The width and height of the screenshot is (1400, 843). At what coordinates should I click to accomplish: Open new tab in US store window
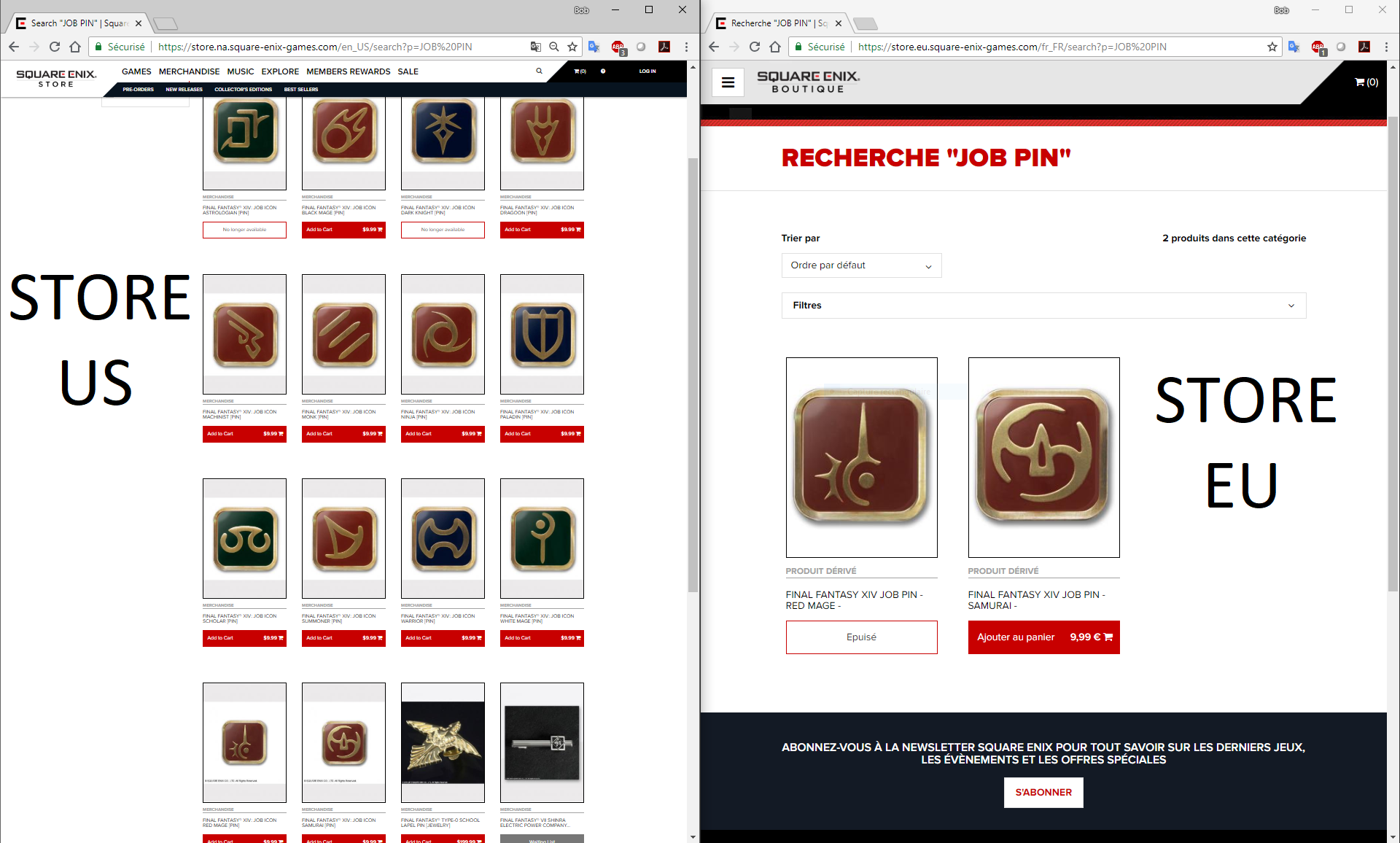[165, 23]
